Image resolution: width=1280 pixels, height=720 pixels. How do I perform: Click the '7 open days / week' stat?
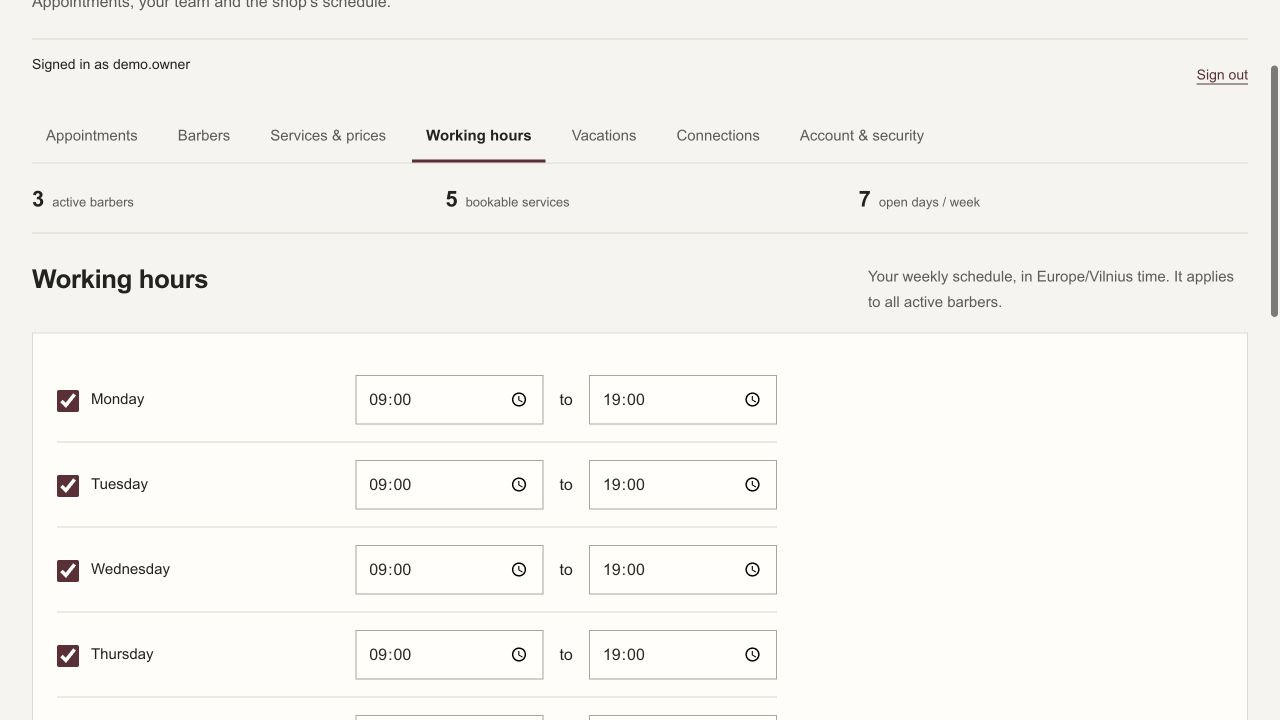919,200
